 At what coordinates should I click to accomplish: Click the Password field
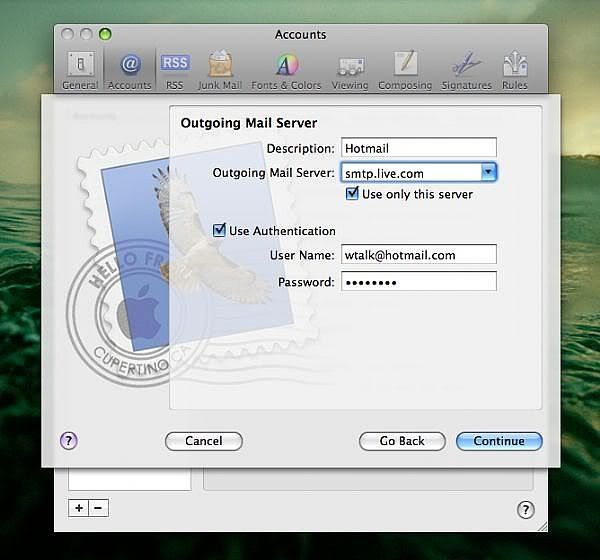[x=419, y=282]
